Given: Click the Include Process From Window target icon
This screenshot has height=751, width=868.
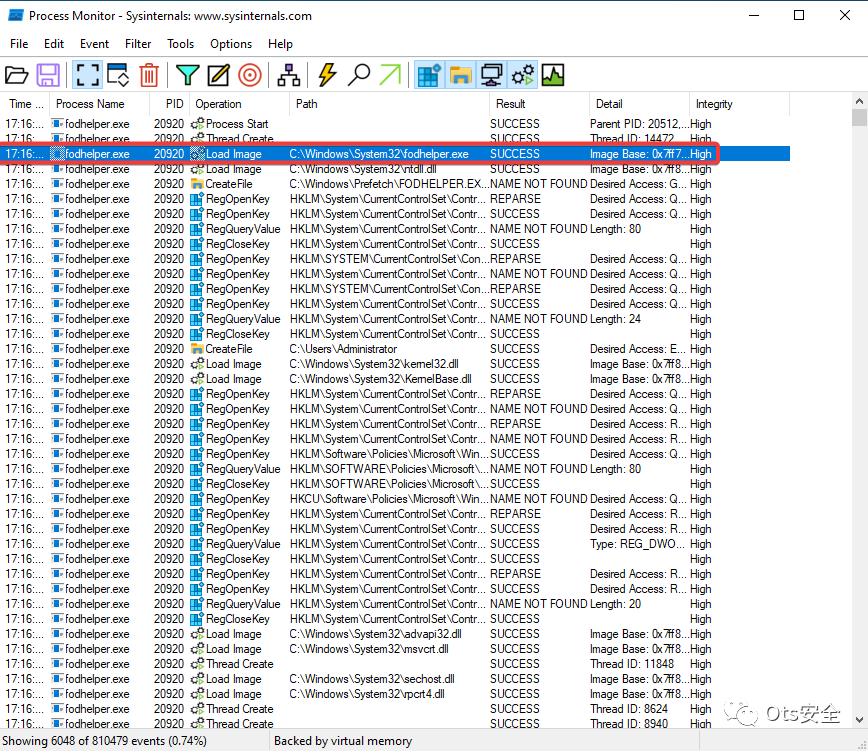Looking at the screenshot, I should (x=250, y=75).
